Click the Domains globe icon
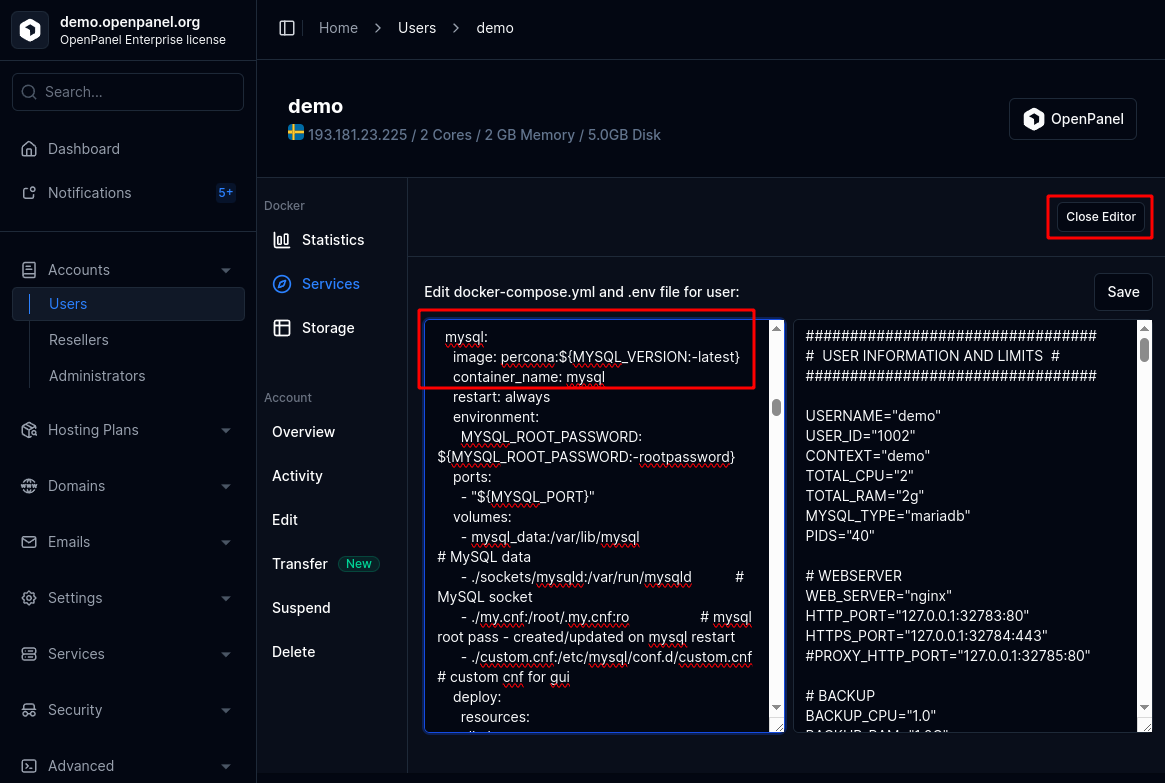 point(29,486)
